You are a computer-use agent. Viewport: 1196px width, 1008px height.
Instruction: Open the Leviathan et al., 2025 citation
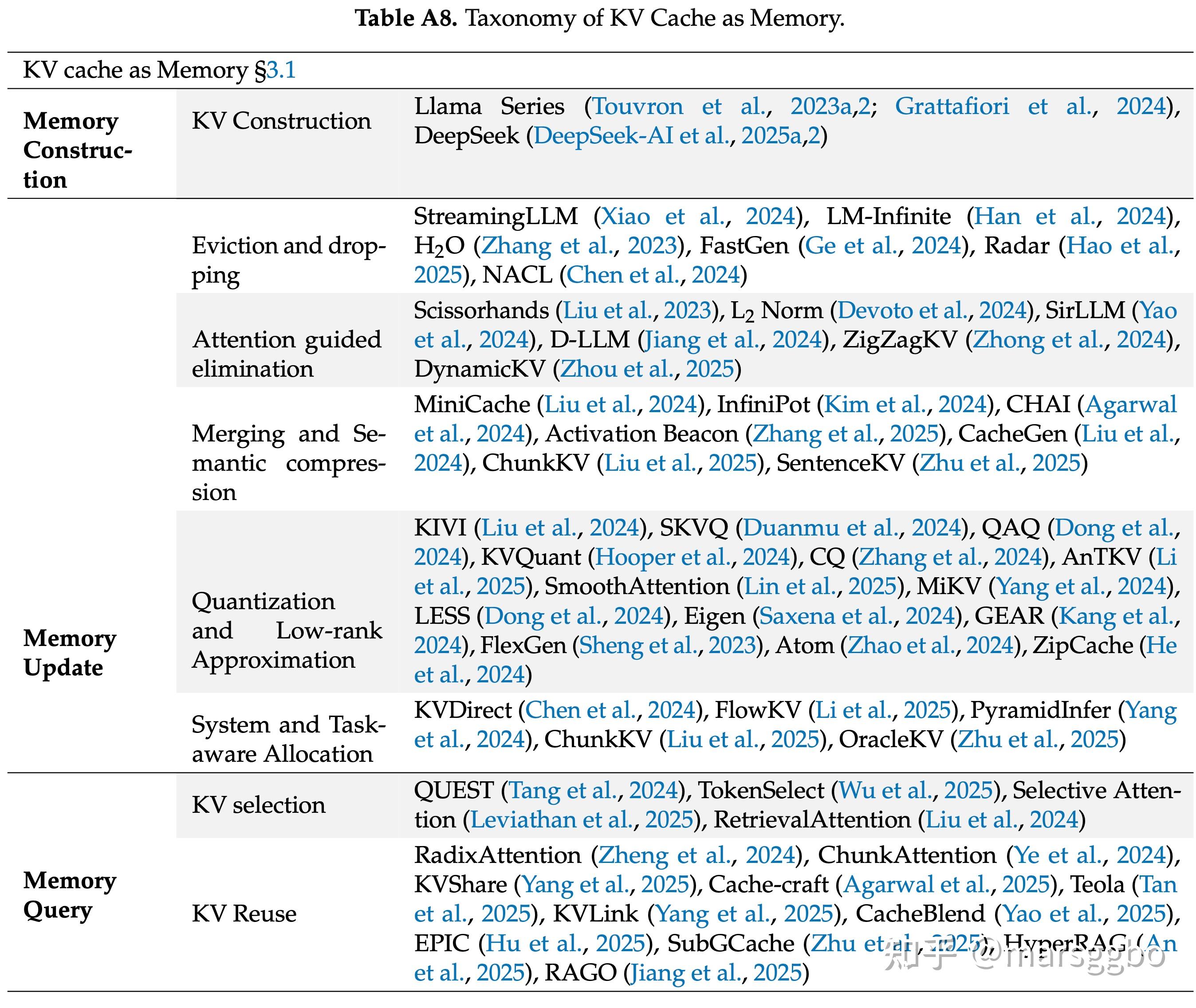click(x=582, y=821)
